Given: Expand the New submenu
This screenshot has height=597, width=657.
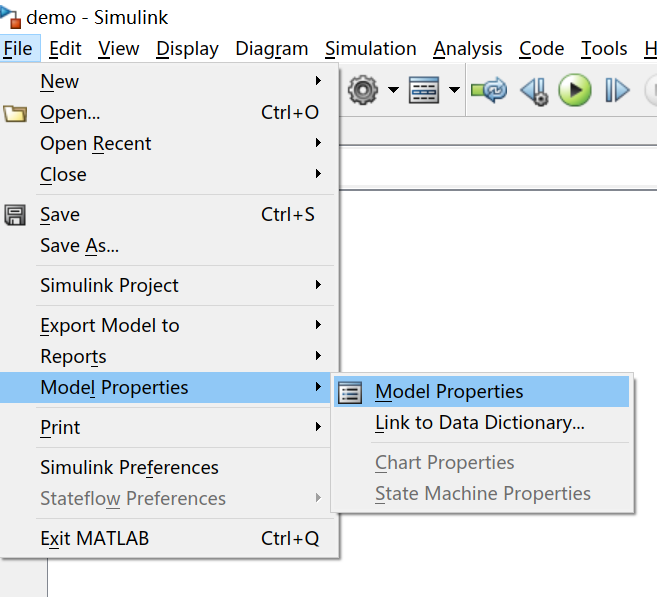Looking at the screenshot, I should click(169, 81).
